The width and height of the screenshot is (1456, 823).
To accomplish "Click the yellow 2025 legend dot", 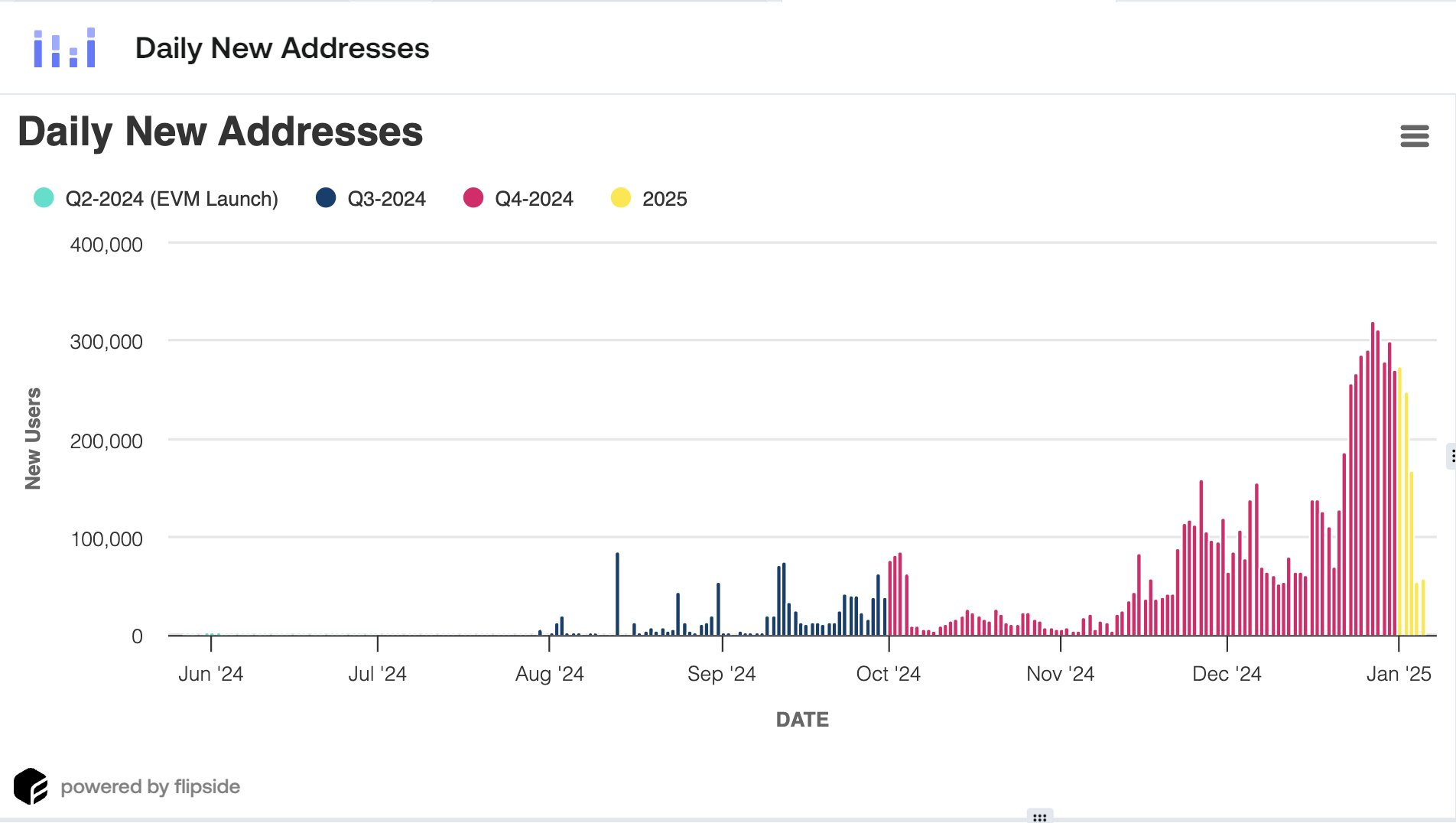I will click(621, 198).
